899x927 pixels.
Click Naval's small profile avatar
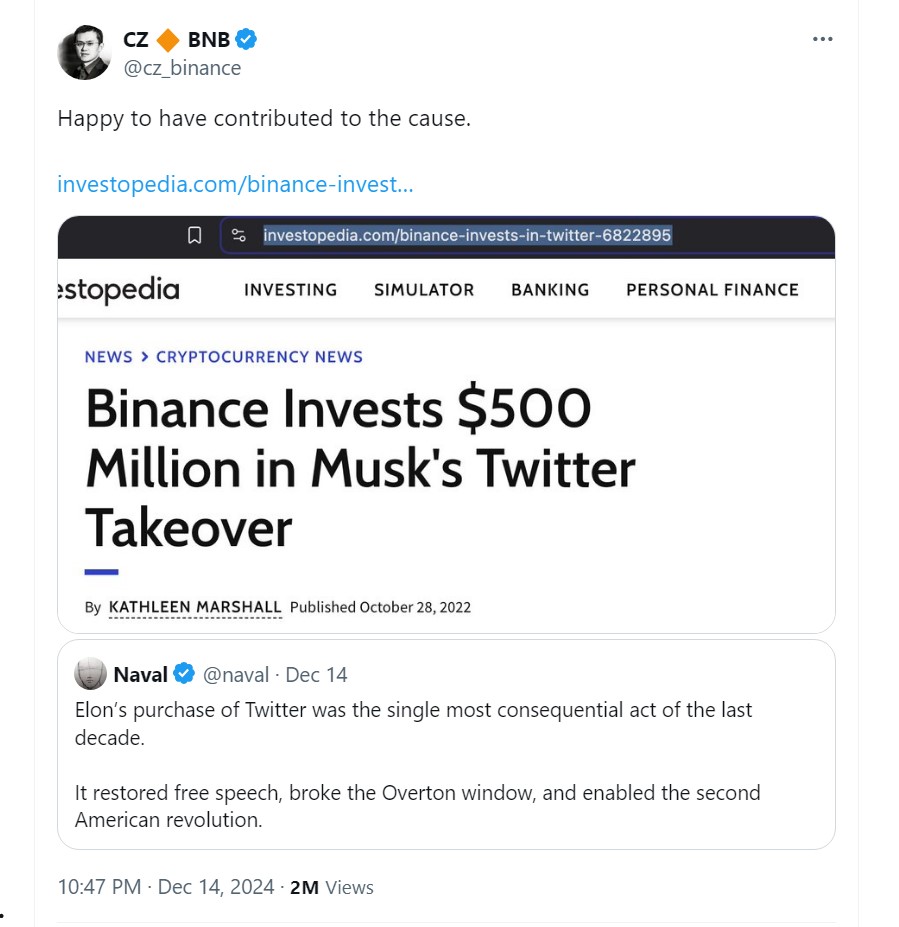click(91, 674)
